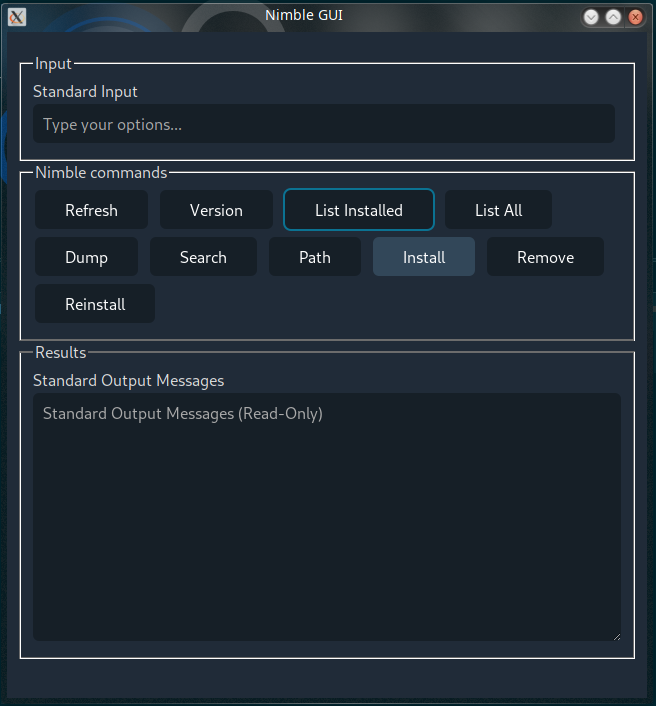This screenshot has width=656, height=706.
Task: Click the Search command button
Action: click(203, 257)
